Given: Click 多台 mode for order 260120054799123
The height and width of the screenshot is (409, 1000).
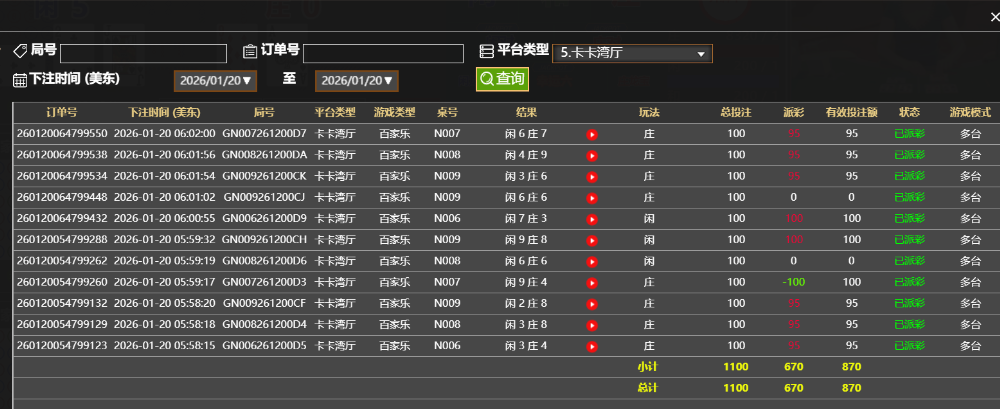Looking at the screenshot, I should 970,345.
